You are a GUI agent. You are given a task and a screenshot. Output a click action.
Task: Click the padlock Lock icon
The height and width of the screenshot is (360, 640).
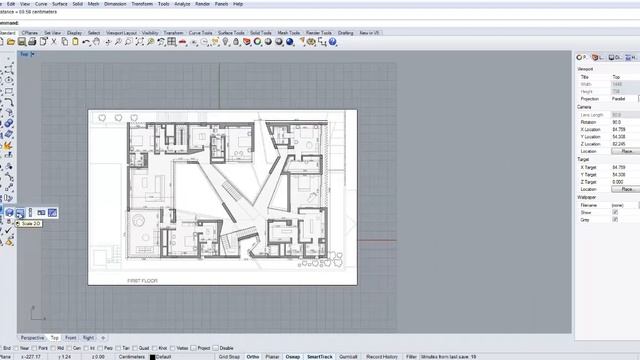point(236,42)
